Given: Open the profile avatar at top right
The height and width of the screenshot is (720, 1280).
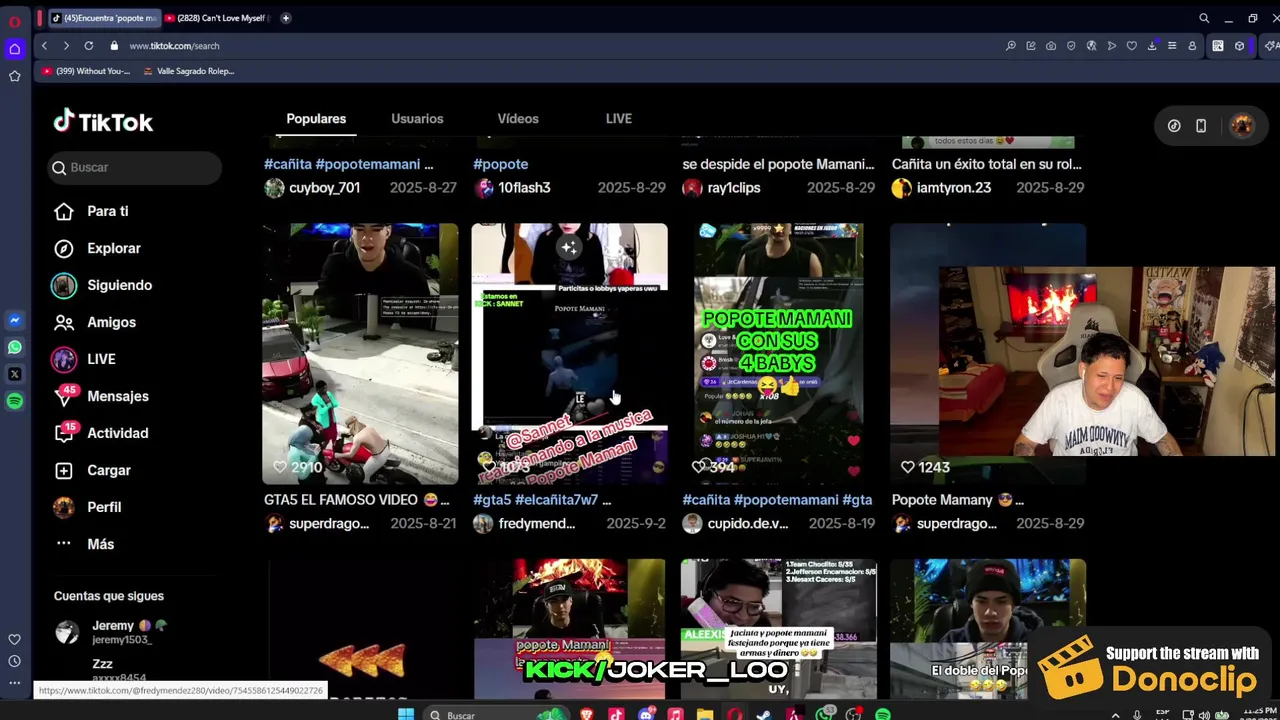Looking at the screenshot, I should tap(1242, 126).
